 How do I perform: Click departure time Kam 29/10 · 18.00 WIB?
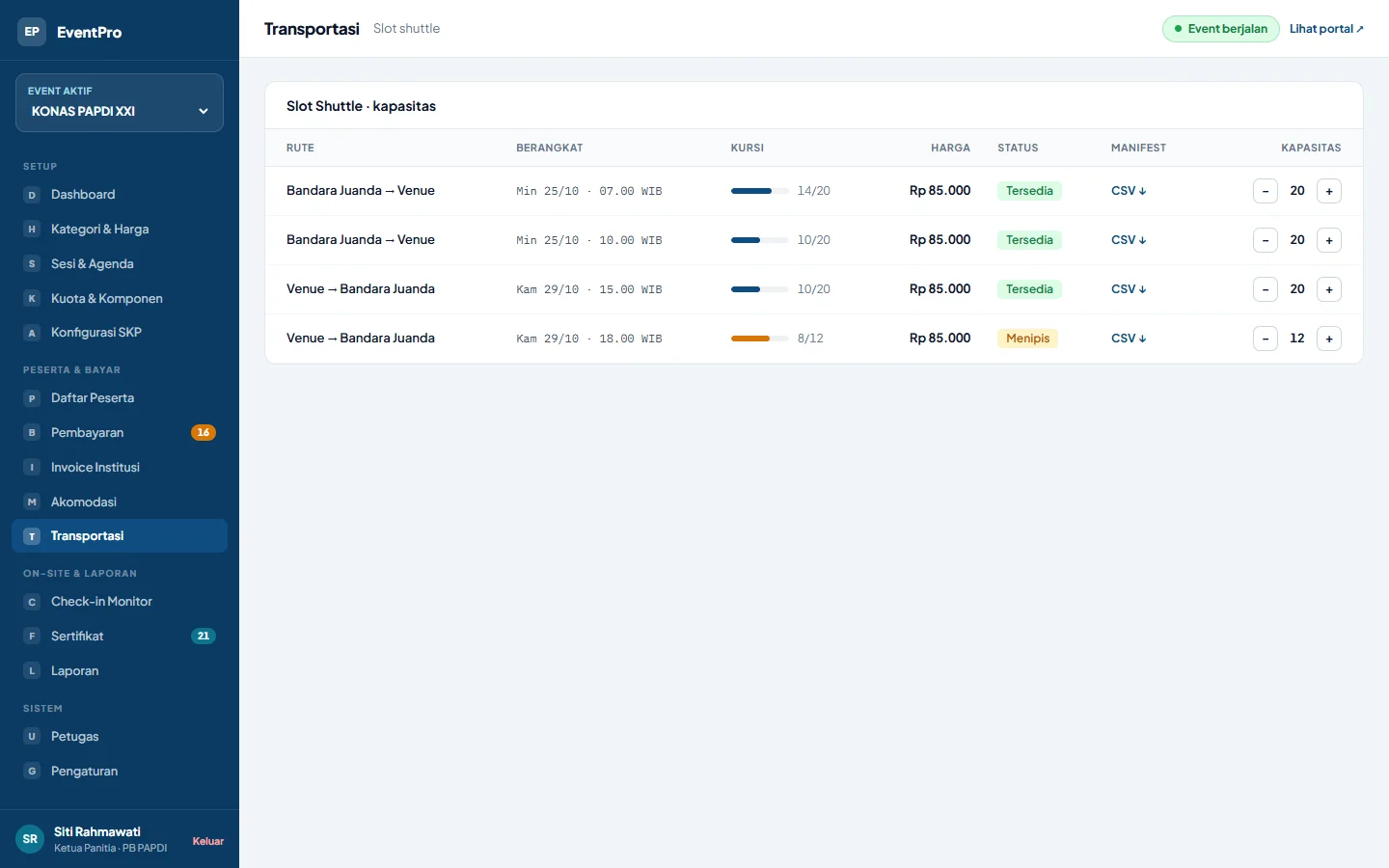click(589, 339)
